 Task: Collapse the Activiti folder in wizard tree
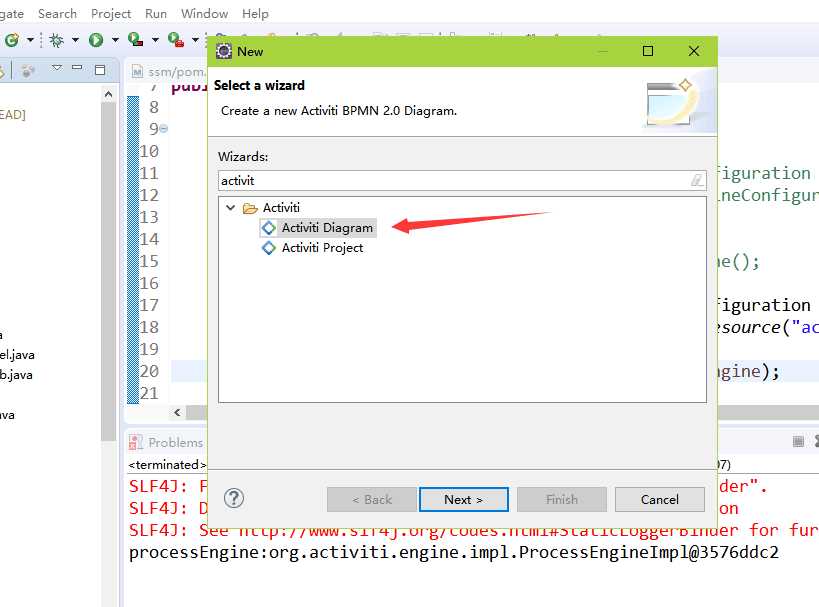click(230, 207)
